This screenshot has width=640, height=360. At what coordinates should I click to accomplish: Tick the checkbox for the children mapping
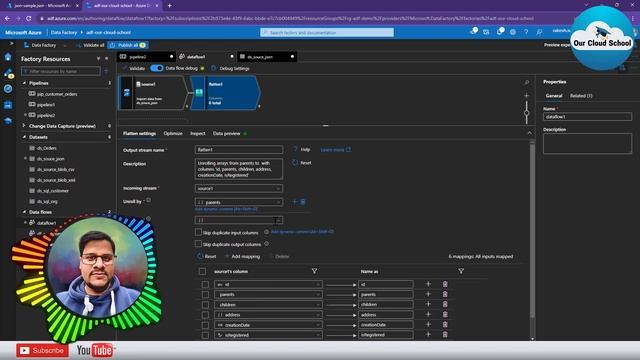(x=205, y=305)
